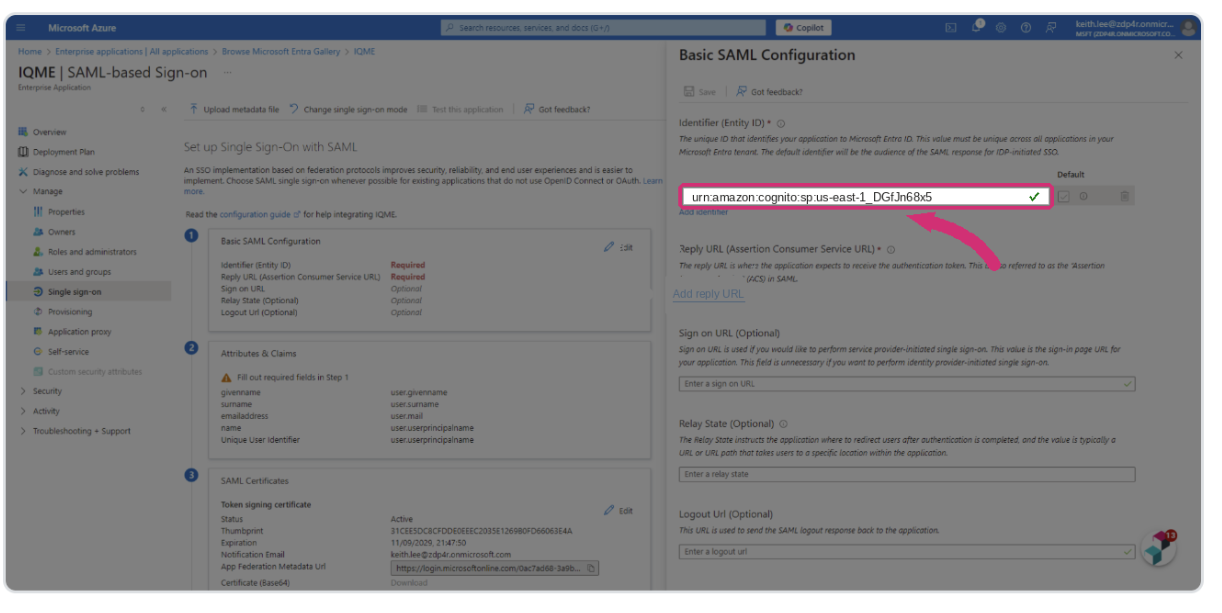Viewport: 1222px width, 613px height.
Task: Collapse the sidebar with double chevron
Action: point(163,109)
